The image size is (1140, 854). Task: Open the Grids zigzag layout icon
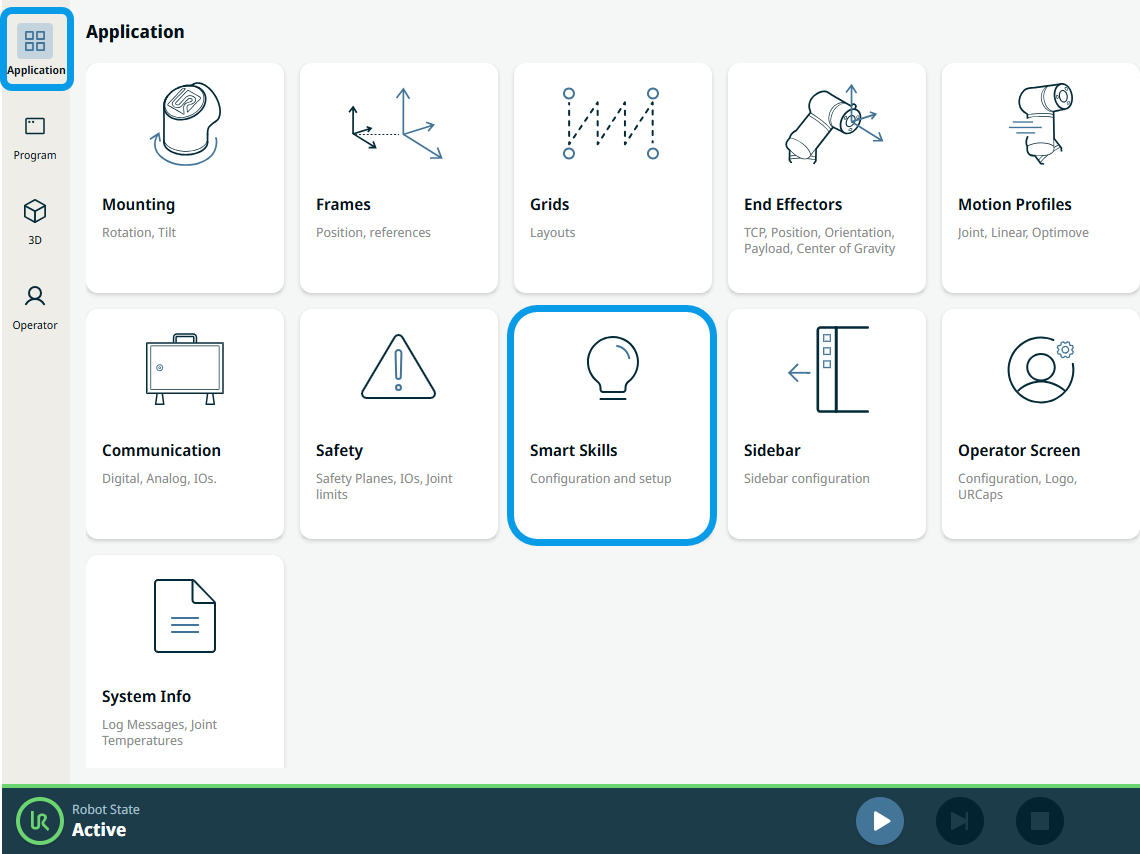pyautogui.click(x=611, y=124)
